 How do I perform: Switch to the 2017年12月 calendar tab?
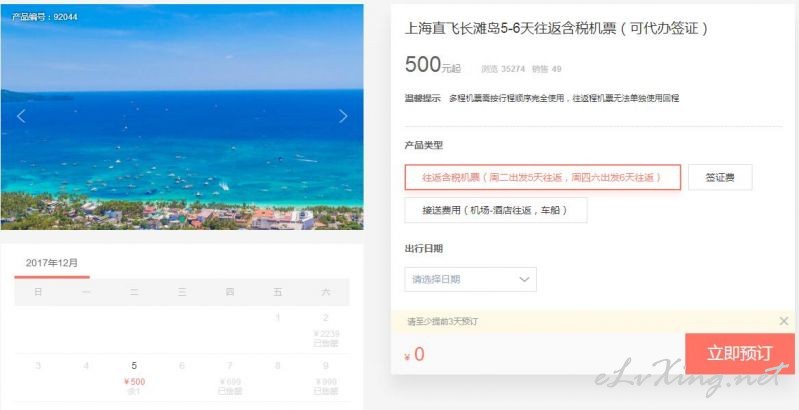pos(52,263)
